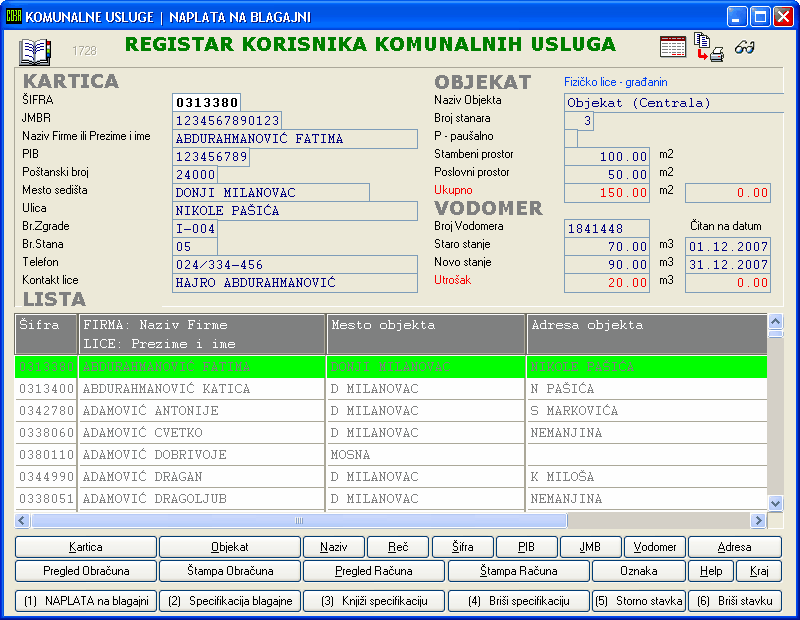The image size is (800, 620).
Task: Click the Vodomer button
Action: click(655, 547)
